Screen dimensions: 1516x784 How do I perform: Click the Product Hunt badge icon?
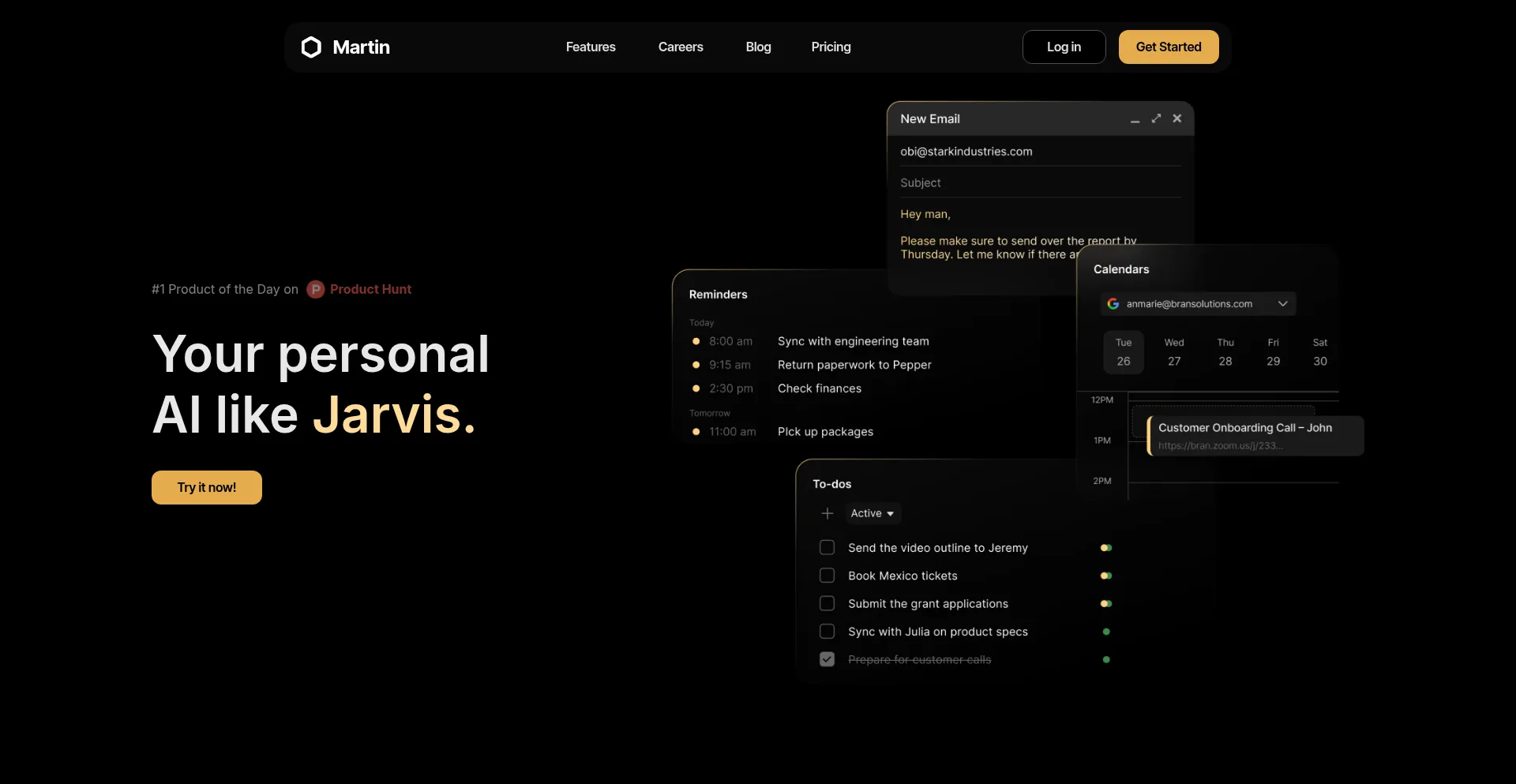[x=316, y=290]
